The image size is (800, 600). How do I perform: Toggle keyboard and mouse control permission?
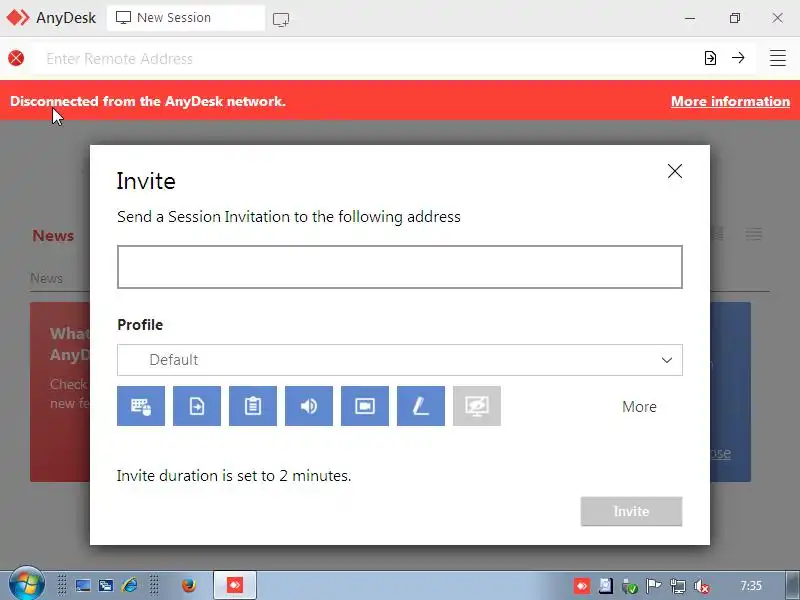pos(141,406)
